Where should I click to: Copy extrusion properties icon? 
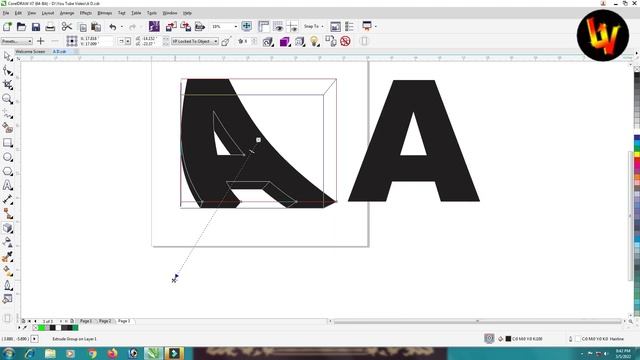[330, 41]
